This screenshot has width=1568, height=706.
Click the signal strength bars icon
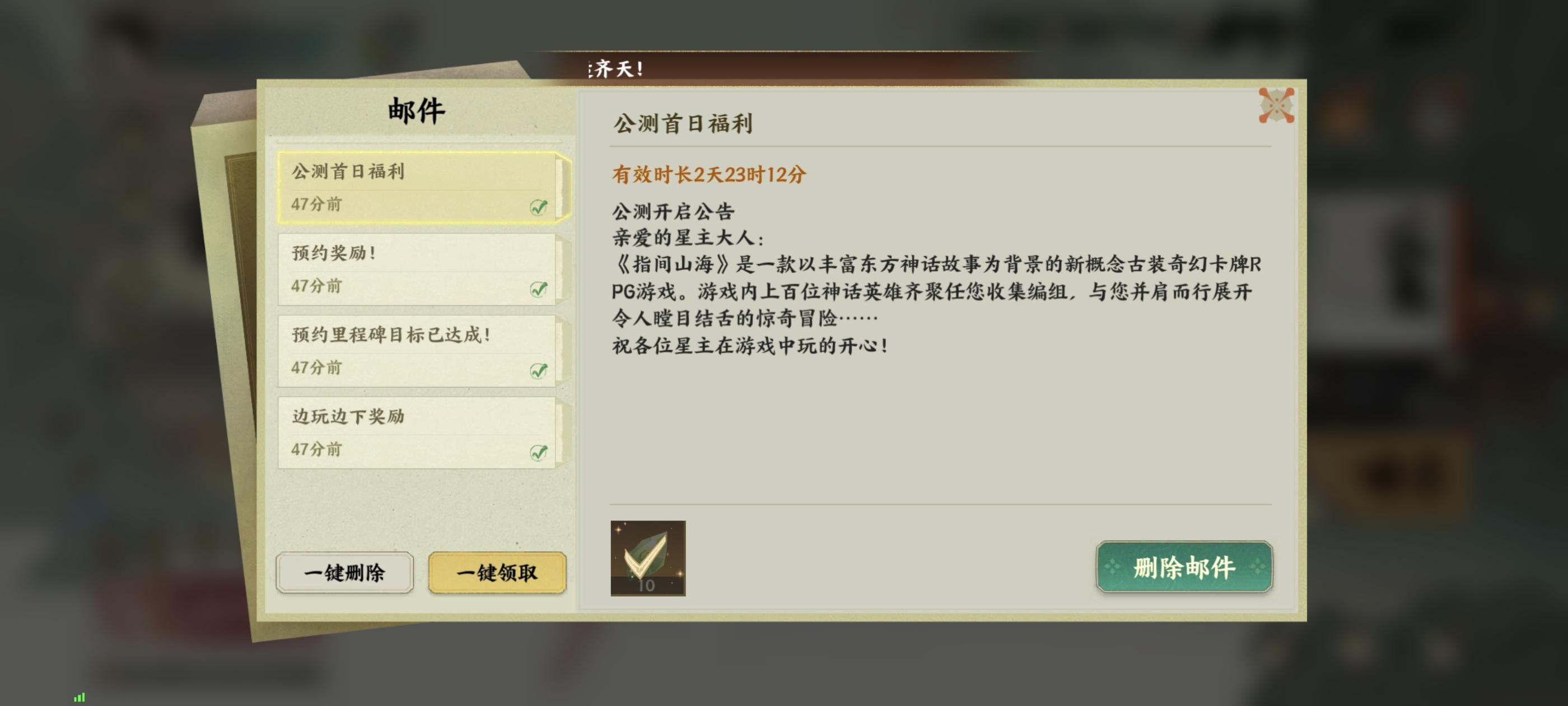tap(79, 698)
